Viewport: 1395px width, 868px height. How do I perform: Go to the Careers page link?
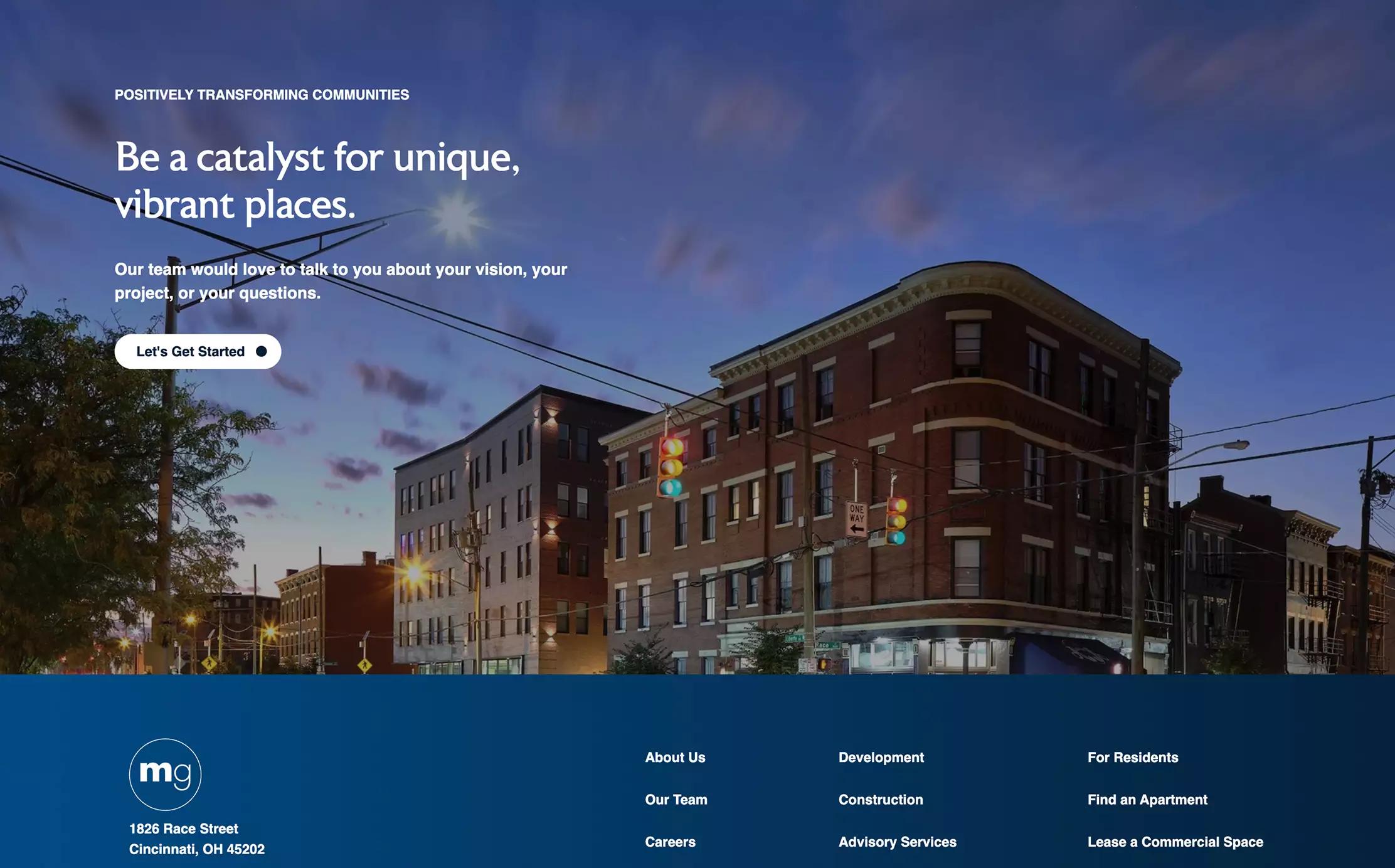[670, 842]
